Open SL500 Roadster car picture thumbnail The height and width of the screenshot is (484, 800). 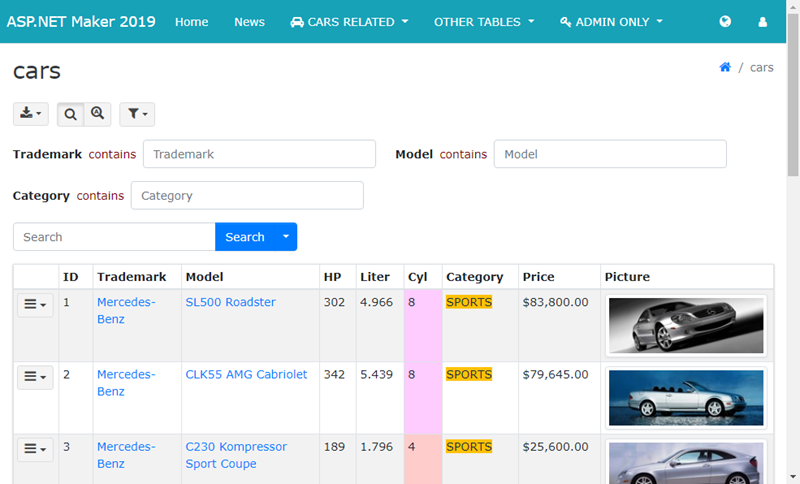686,325
